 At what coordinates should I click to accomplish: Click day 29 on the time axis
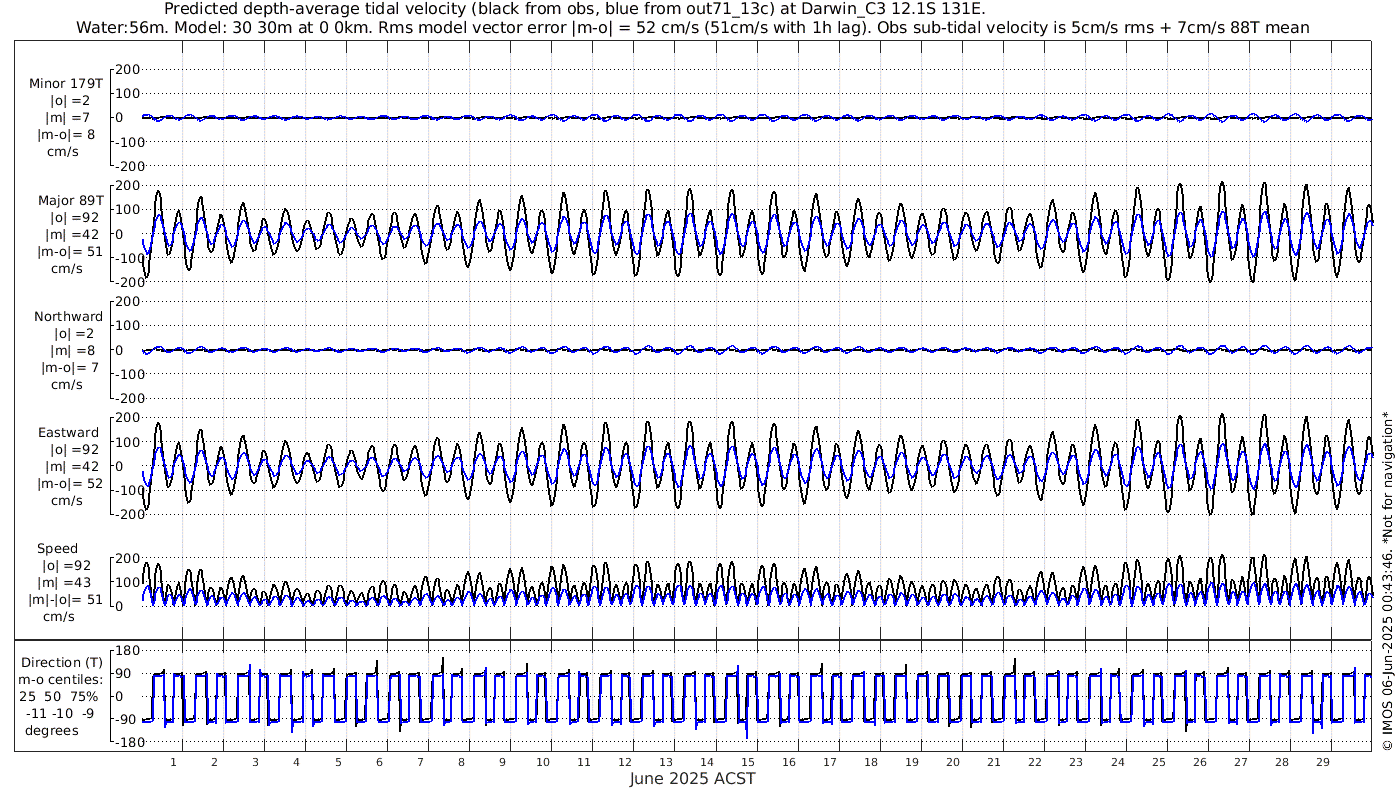(1323, 762)
